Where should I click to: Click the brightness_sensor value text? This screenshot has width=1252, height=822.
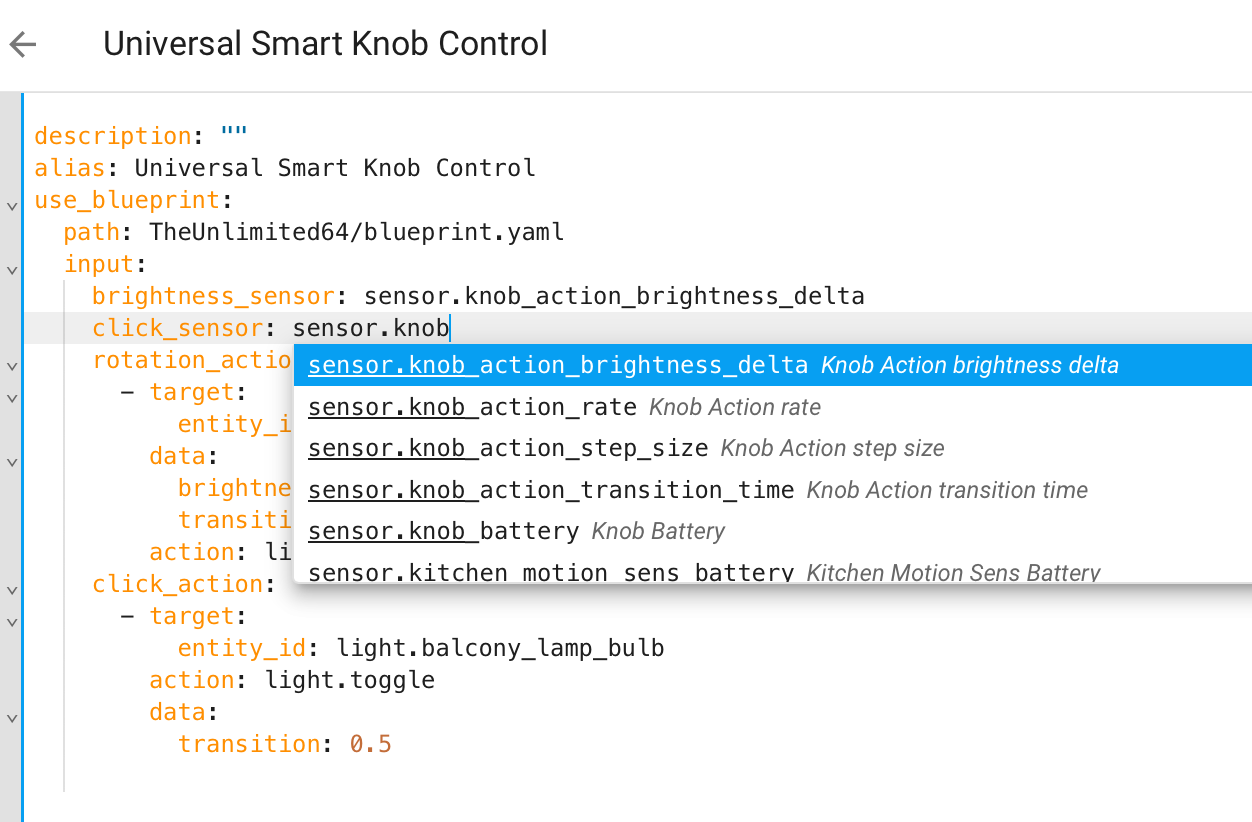coord(614,296)
